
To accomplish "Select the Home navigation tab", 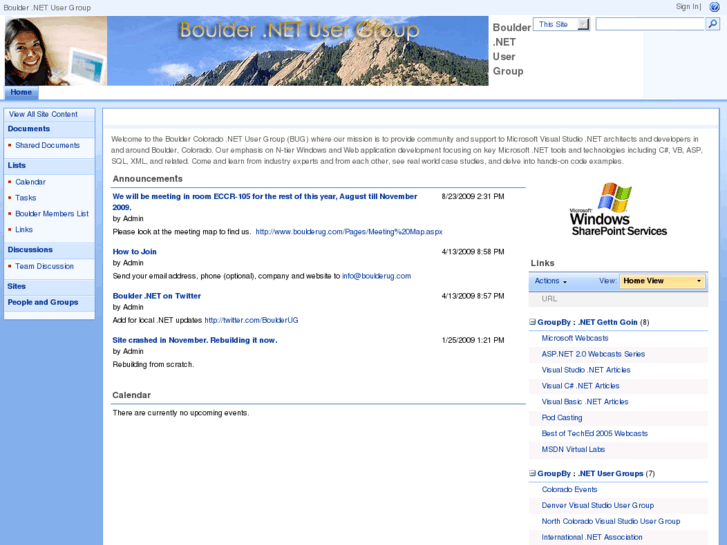I will pyautogui.click(x=21, y=93).
